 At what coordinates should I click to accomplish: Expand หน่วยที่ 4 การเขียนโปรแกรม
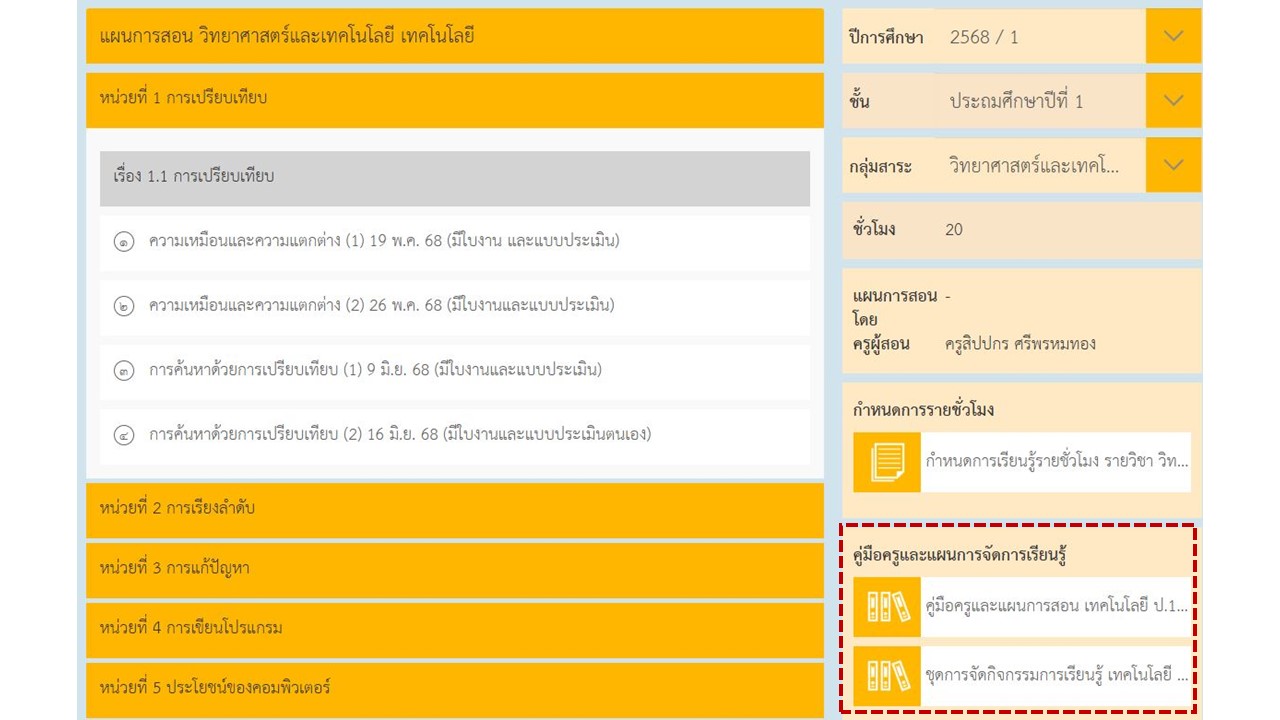coord(454,629)
